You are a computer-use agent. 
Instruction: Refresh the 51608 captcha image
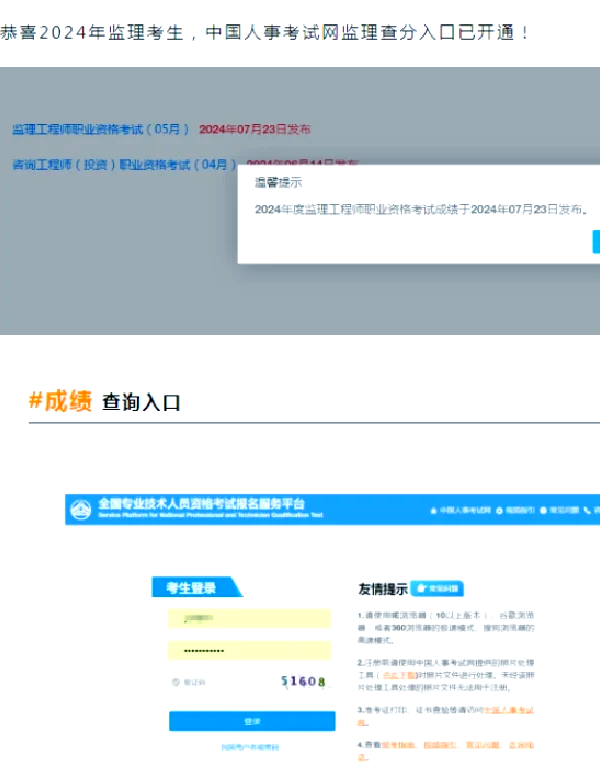(304, 681)
